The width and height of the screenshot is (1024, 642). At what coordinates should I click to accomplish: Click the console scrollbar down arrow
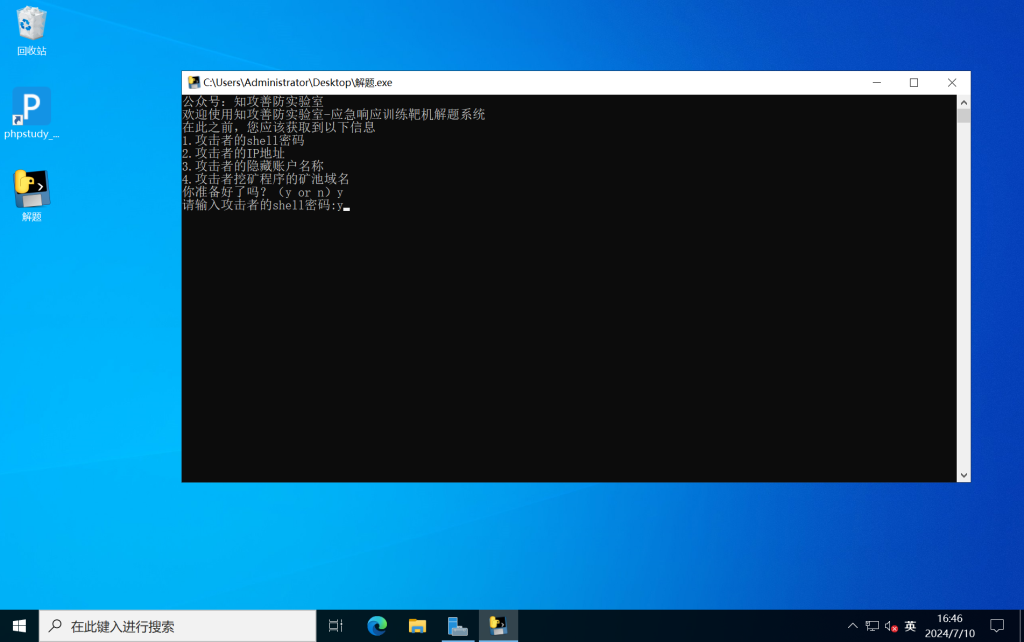pyautogui.click(x=963, y=475)
